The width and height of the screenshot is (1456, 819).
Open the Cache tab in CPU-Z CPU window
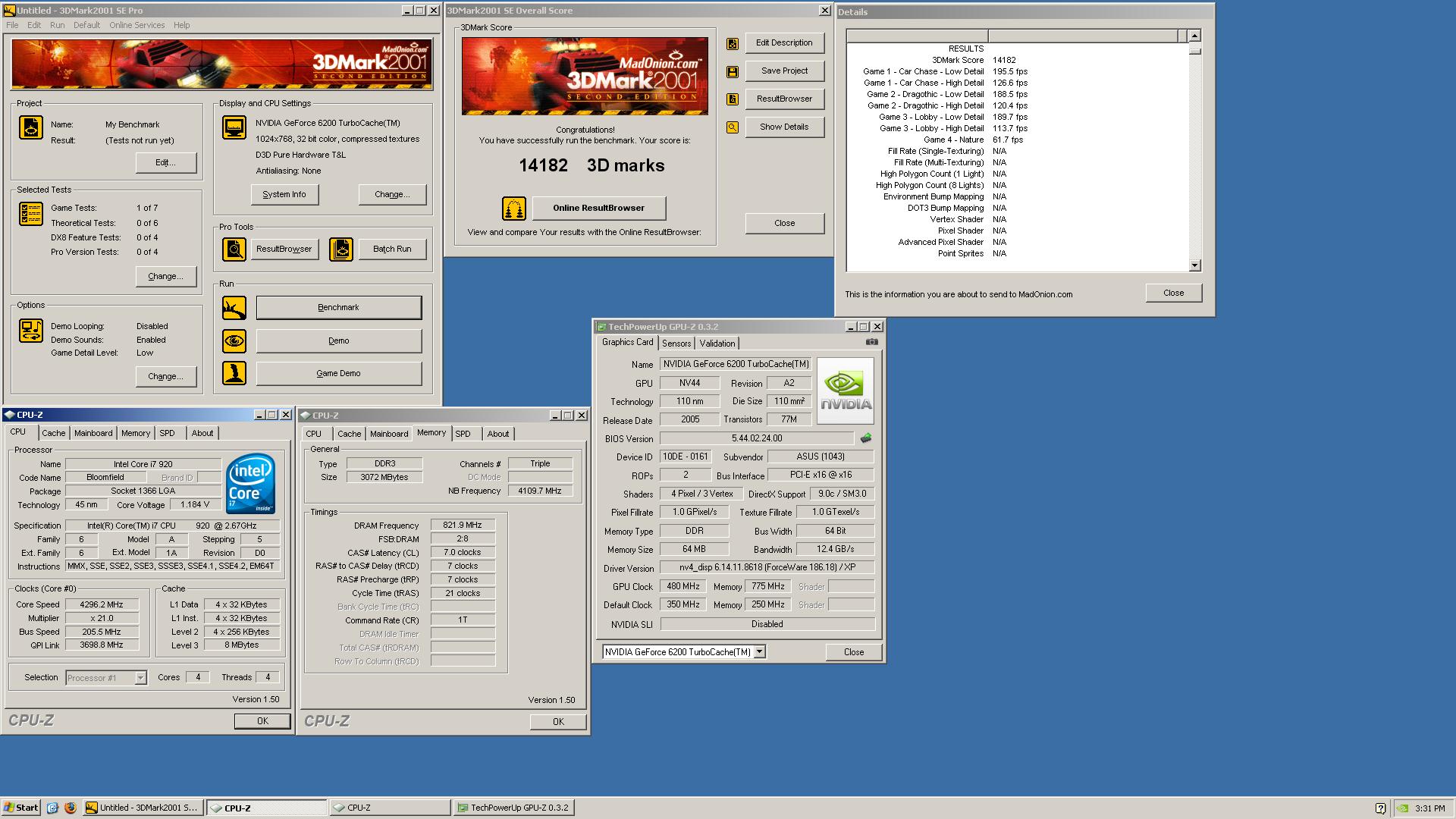point(53,433)
